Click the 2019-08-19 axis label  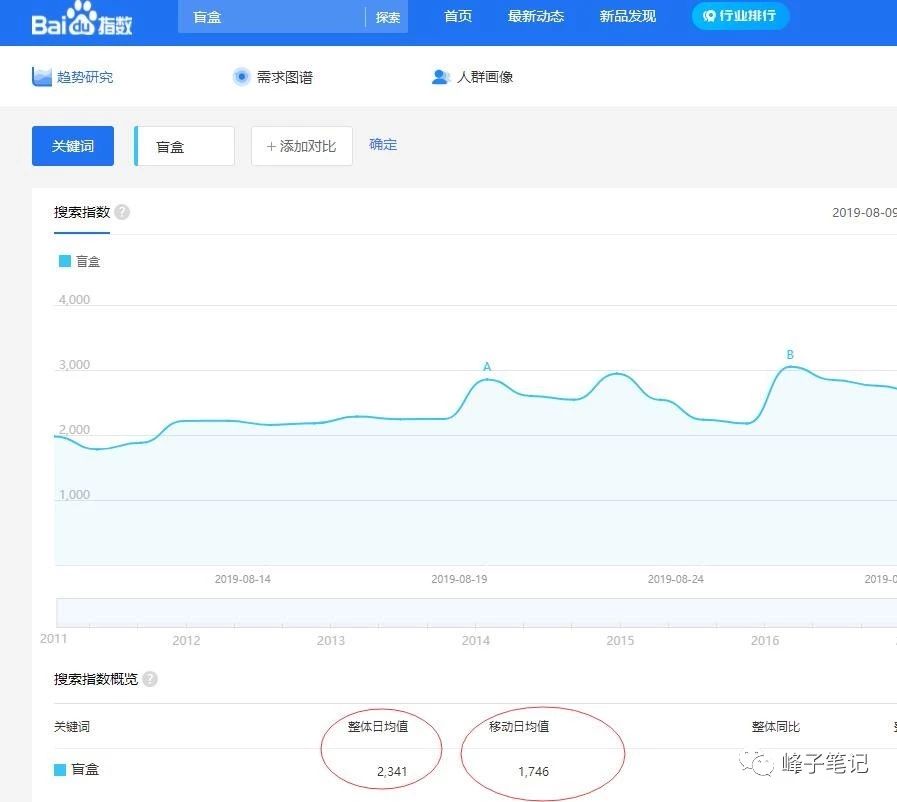point(459,579)
